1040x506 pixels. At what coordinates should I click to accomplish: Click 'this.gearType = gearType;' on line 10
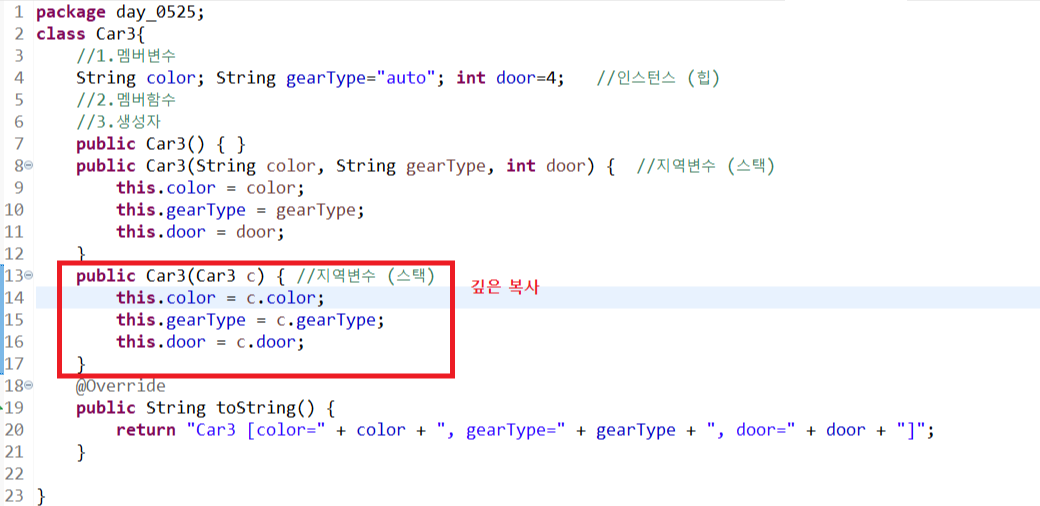click(x=240, y=210)
